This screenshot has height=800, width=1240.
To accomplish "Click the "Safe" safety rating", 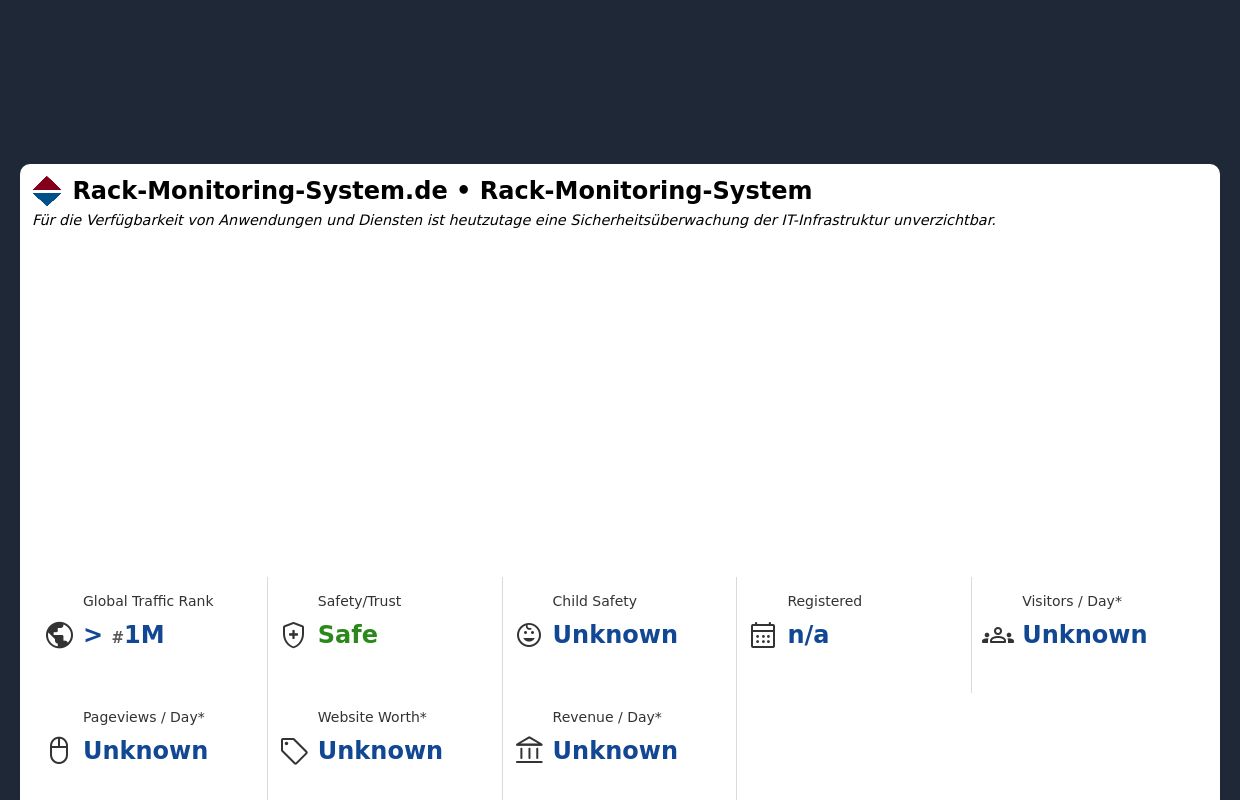I will click(x=347, y=634).
